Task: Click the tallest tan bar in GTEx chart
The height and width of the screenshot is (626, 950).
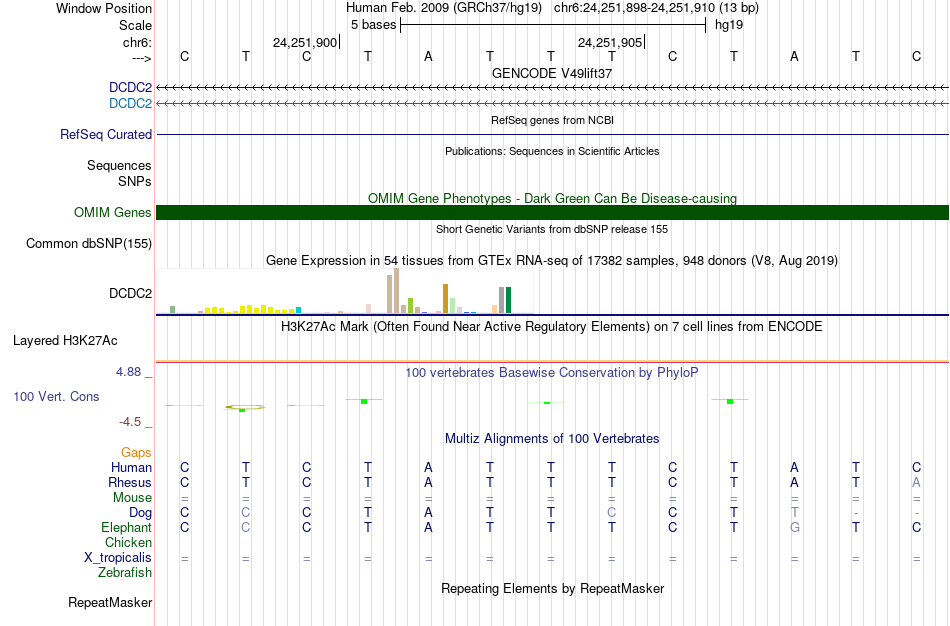Action: pyautogui.click(x=397, y=291)
